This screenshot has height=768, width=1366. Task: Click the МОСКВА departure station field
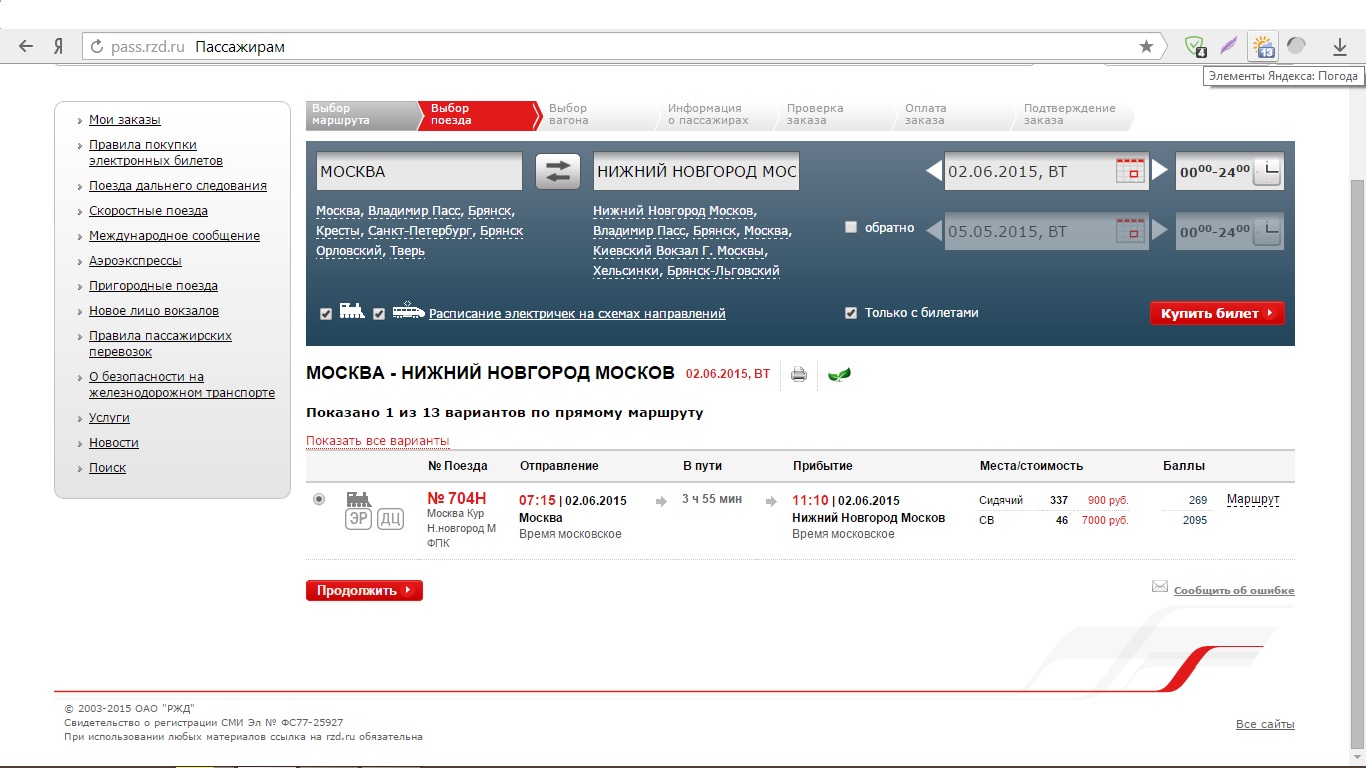point(418,171)
